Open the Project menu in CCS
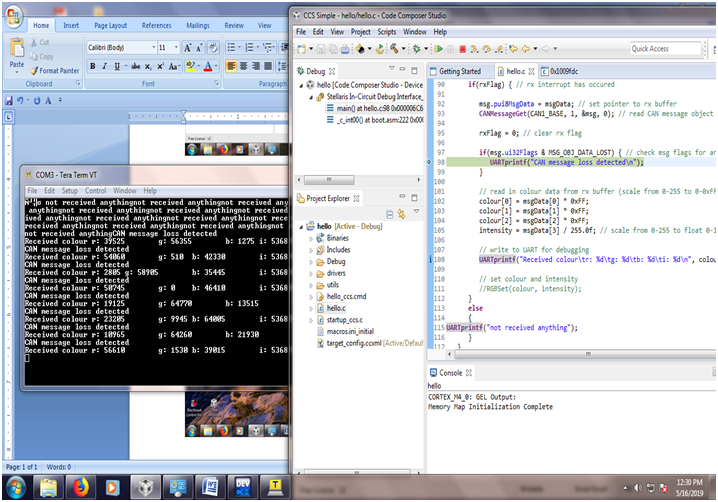Viewport: 718px width, 502px height. pos(361,32)
